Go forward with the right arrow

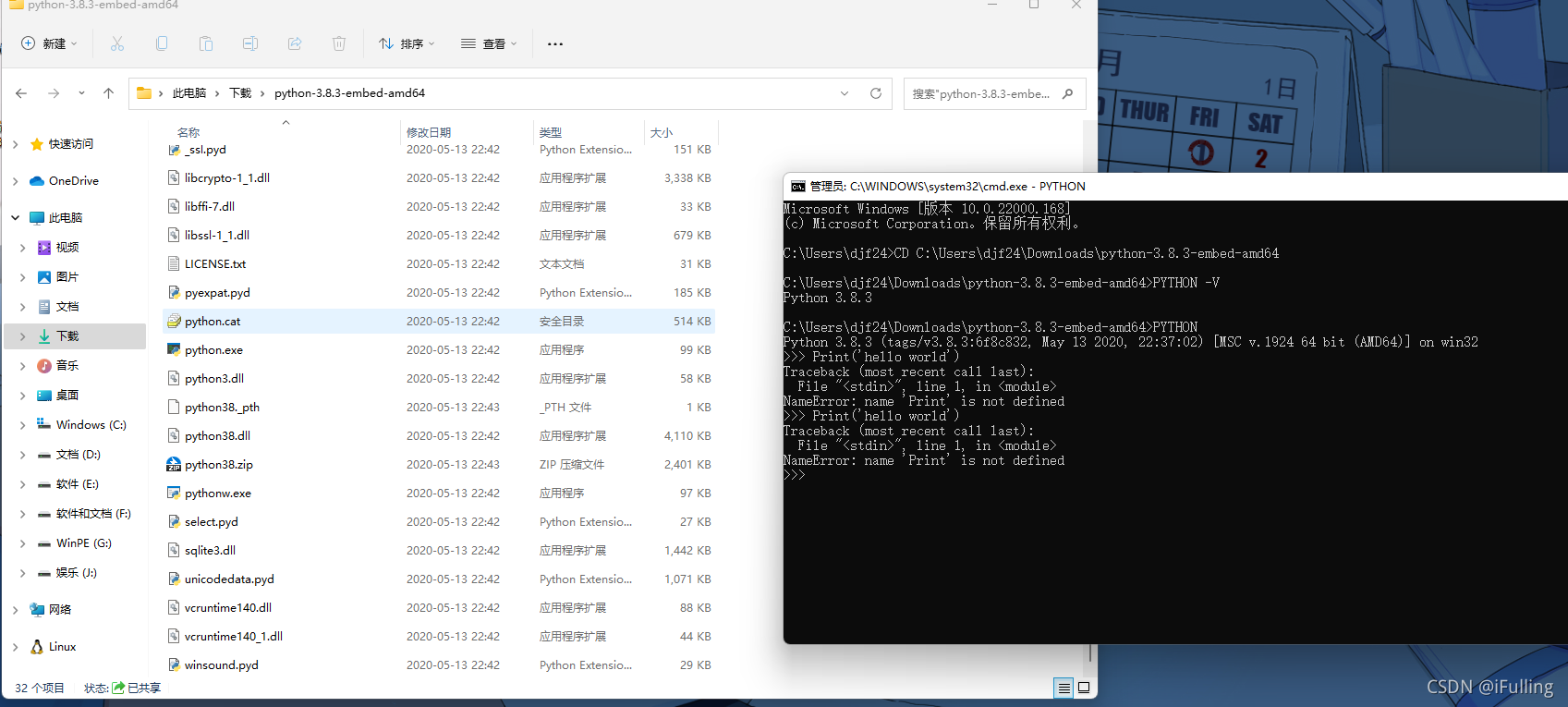[x=54, y=93]
